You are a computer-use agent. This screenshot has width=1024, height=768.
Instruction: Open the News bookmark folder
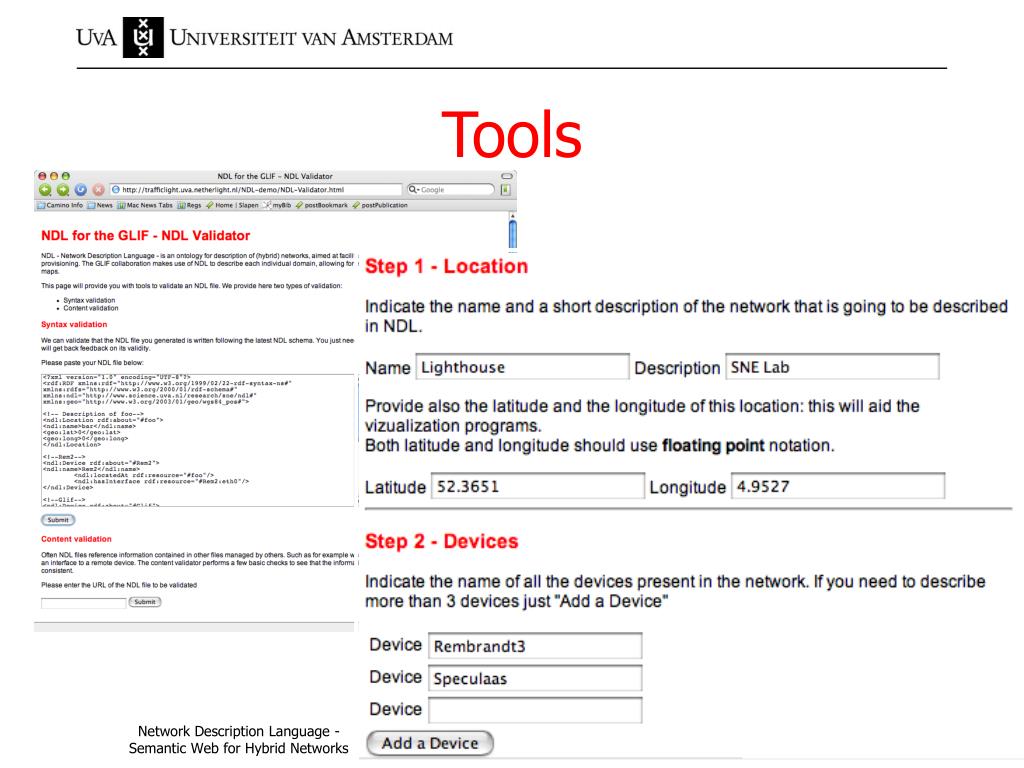(100, 205)
